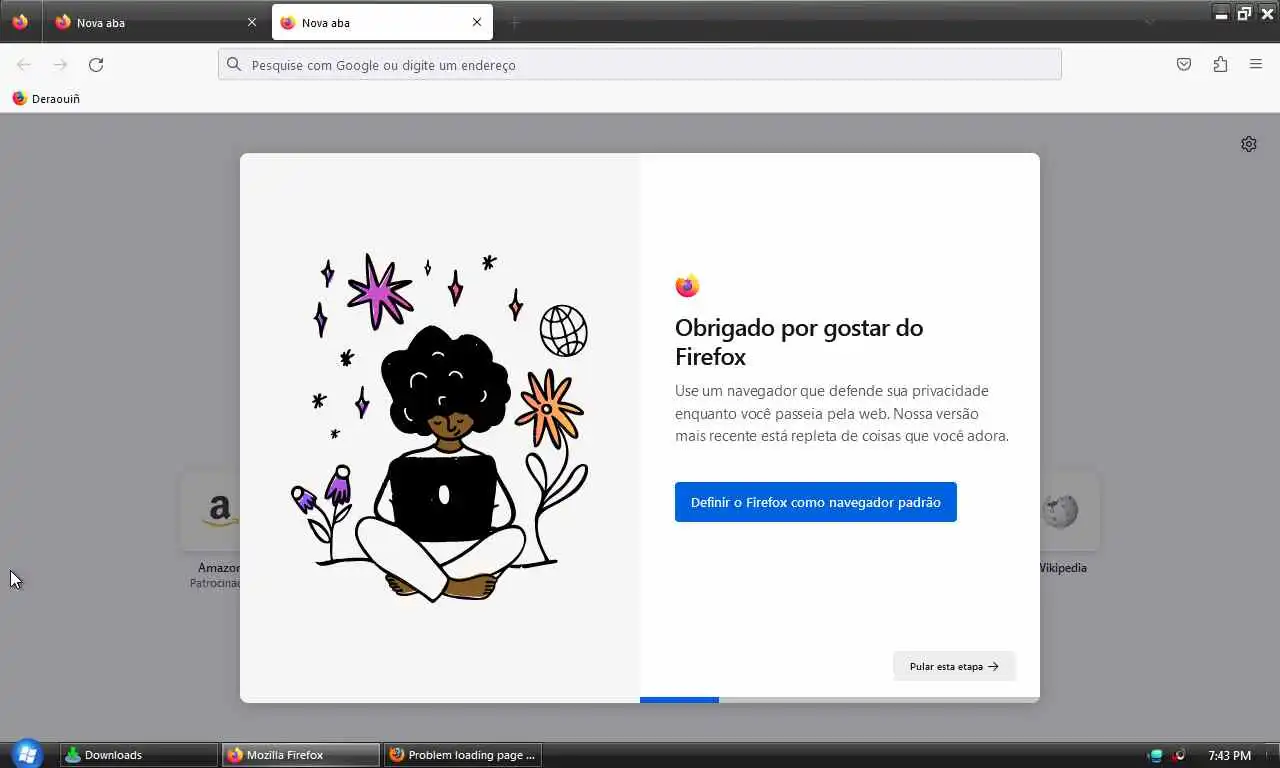Click the network tray icon
This screenshot has width=1280, height=768.
1156,755
